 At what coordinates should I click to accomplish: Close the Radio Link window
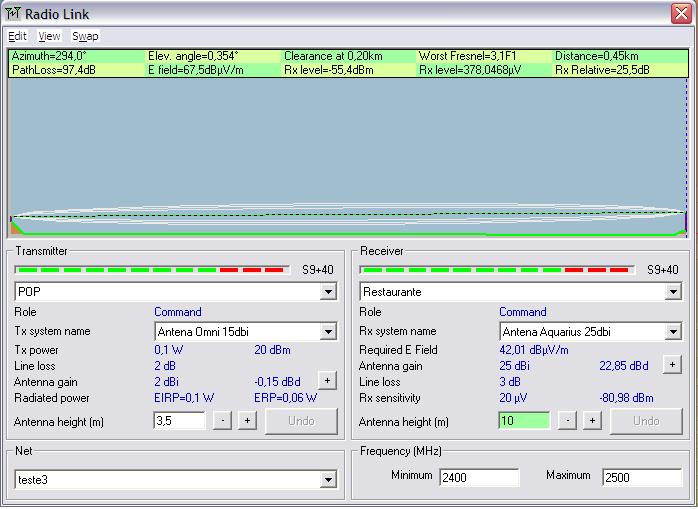click(681, 13)
